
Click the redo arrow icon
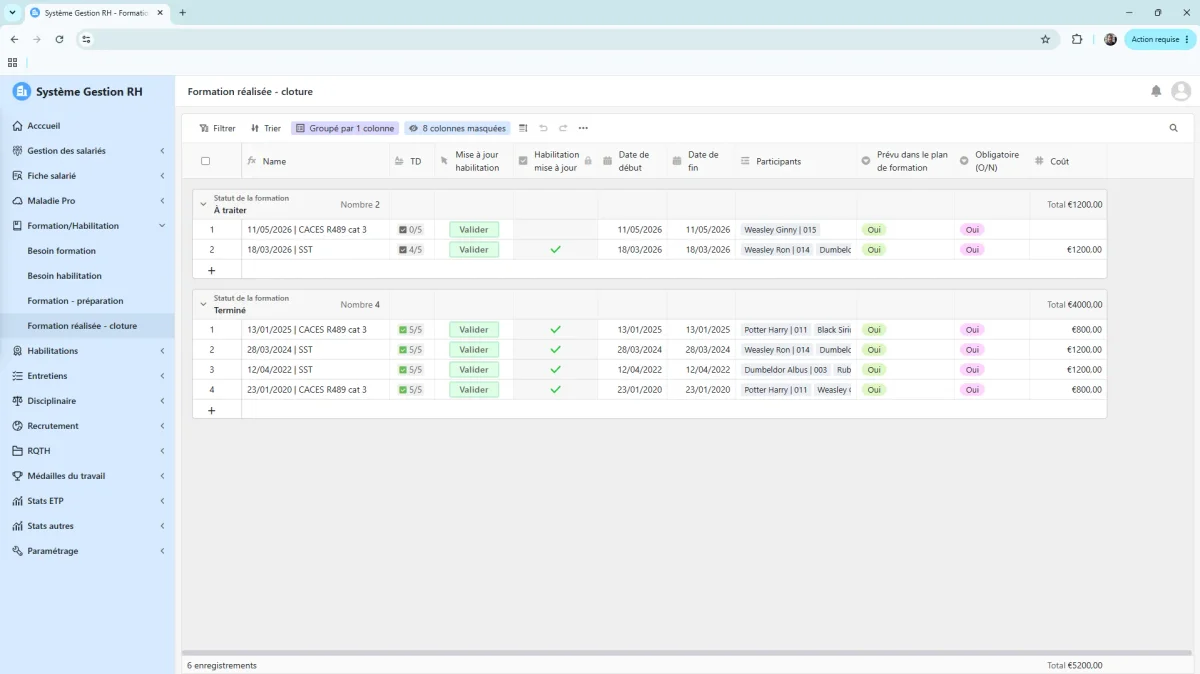click(563, 128)
